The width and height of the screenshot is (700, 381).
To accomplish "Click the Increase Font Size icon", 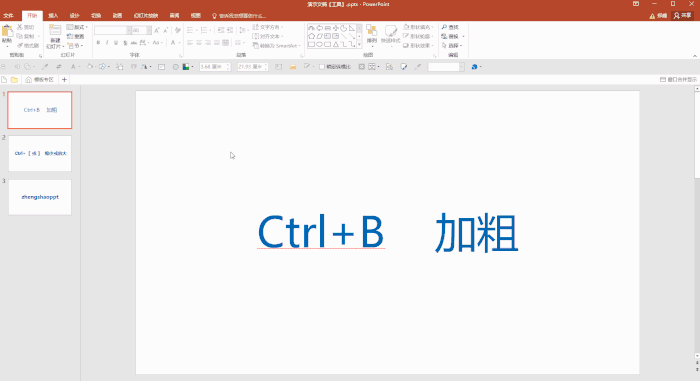I will pos(157,30).
